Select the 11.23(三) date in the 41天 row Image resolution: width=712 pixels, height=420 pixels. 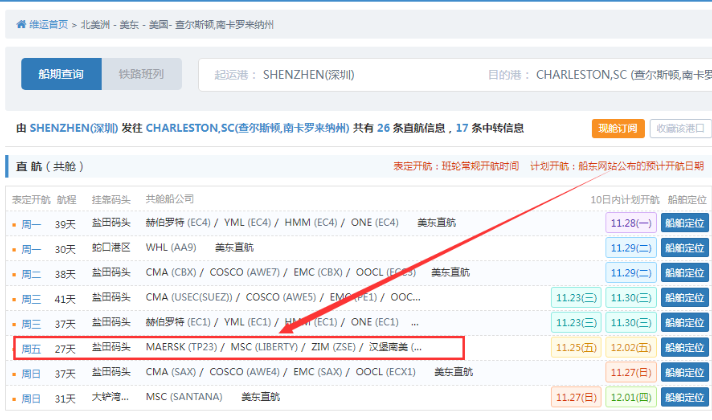coord(576,298)
